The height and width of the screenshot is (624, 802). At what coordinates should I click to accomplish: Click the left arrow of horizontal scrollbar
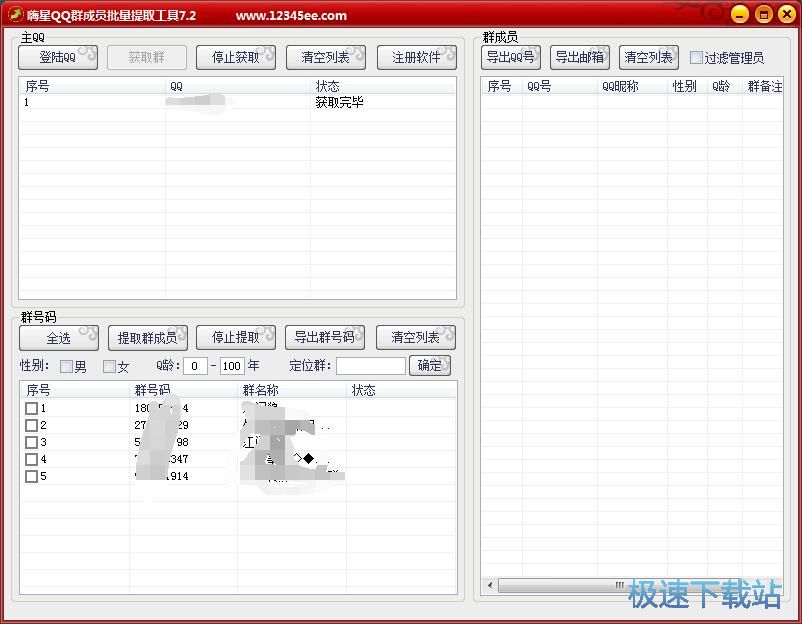490,585
